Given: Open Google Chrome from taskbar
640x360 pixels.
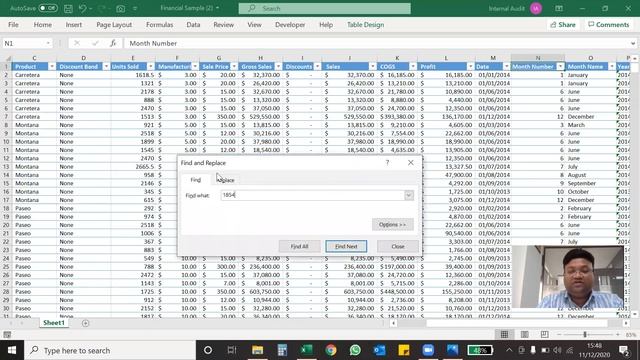Looking at the screenshot, I should [x=331, y=350].
